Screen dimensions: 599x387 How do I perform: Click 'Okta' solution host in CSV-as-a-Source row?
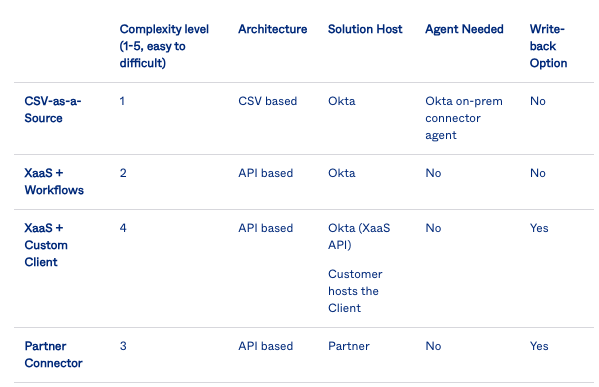pos(342,101)
